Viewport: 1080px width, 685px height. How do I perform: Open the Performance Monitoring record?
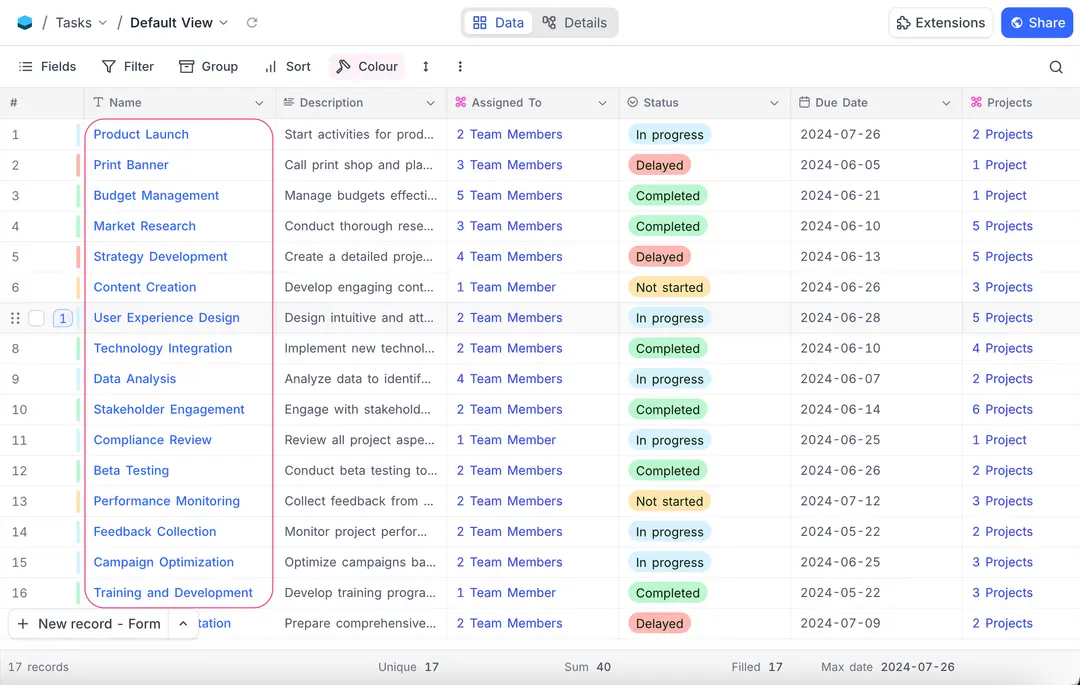[x=167, y=500]
